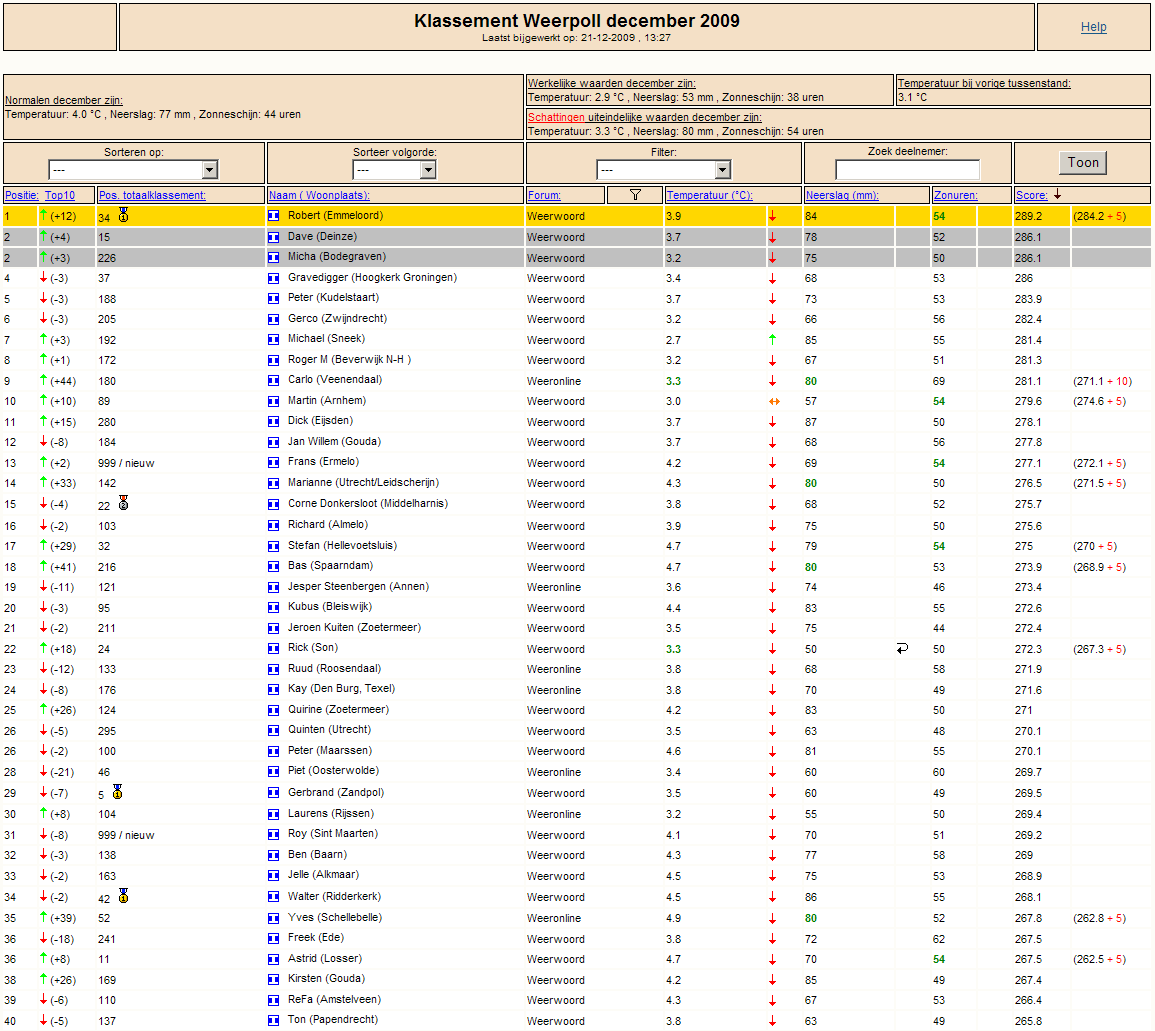The width and height of the screenshot is (1155, 1031).
Task: Open the 'Sorteren op' dropdown
Action: point(133,170)
